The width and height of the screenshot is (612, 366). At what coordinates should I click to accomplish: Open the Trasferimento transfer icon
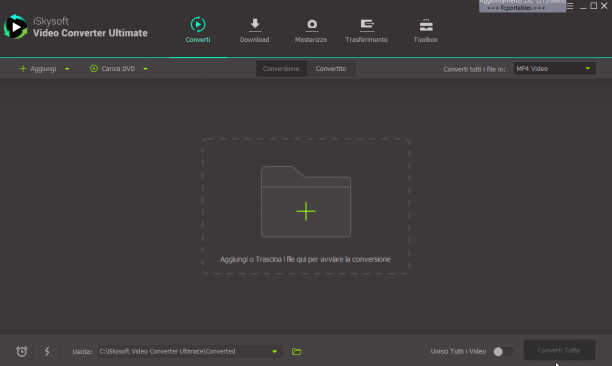(366, 25)
